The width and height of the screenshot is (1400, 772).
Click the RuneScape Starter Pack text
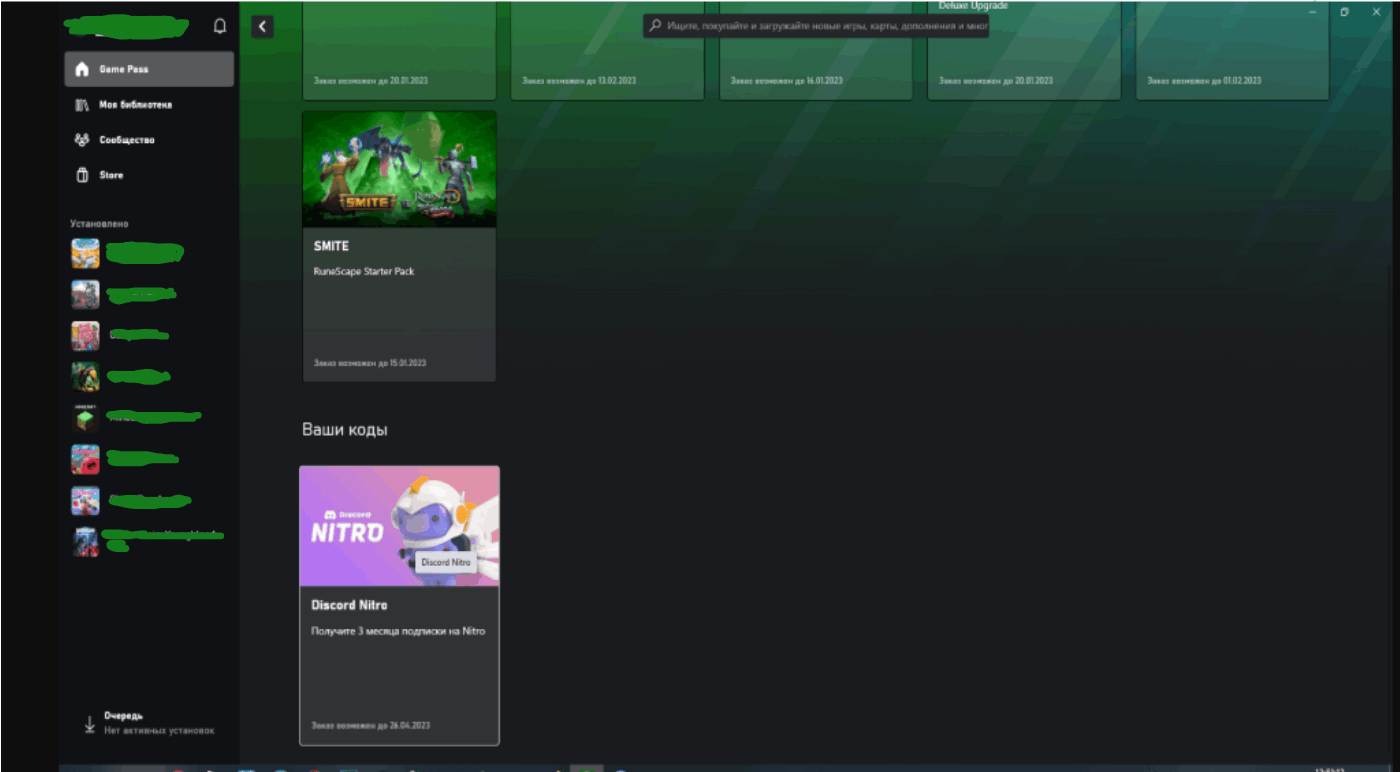[364, 271]
